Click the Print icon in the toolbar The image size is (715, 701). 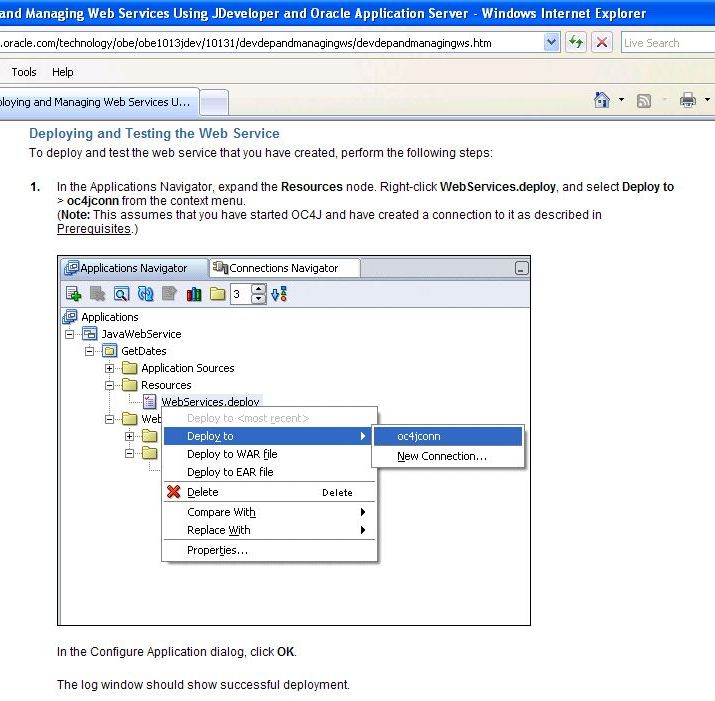click(x=688, y=100)
